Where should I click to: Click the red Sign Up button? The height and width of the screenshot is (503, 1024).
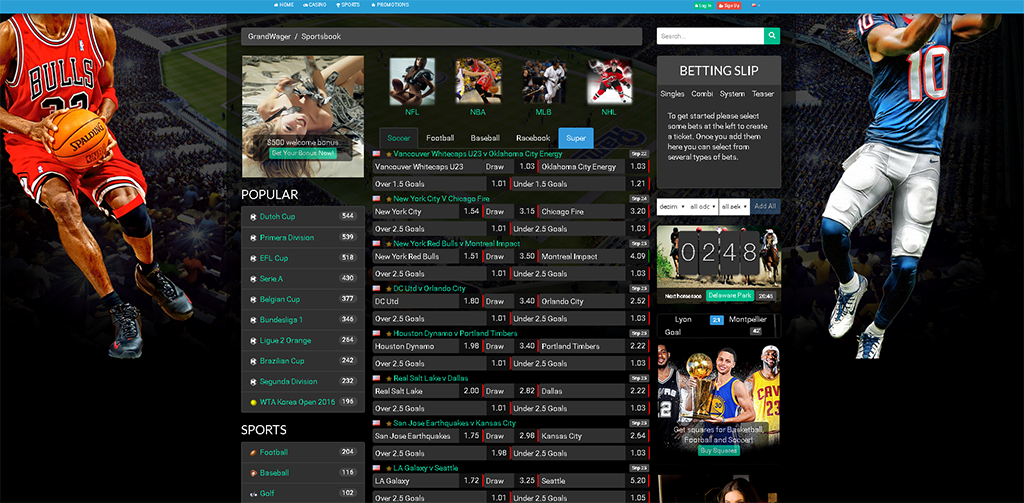729,5
